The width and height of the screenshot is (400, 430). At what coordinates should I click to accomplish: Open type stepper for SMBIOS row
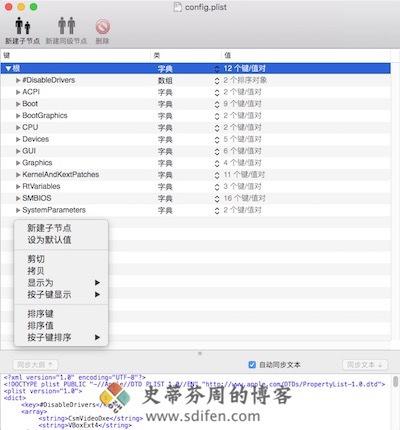(x=217, y=199)
